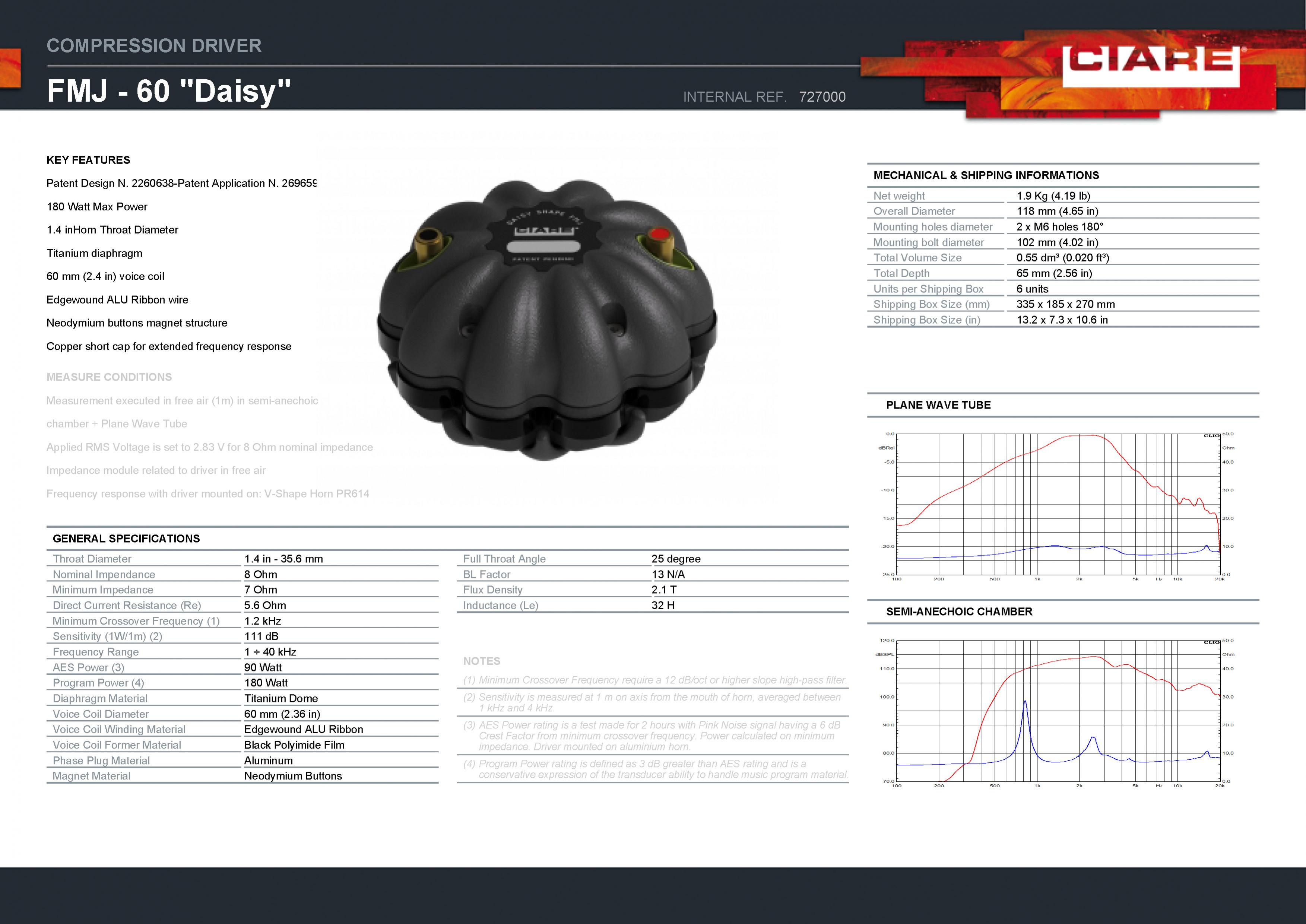
Task: Click the 'MEASURE CONDITIONS' heading
Action: [x=109, y=377]
